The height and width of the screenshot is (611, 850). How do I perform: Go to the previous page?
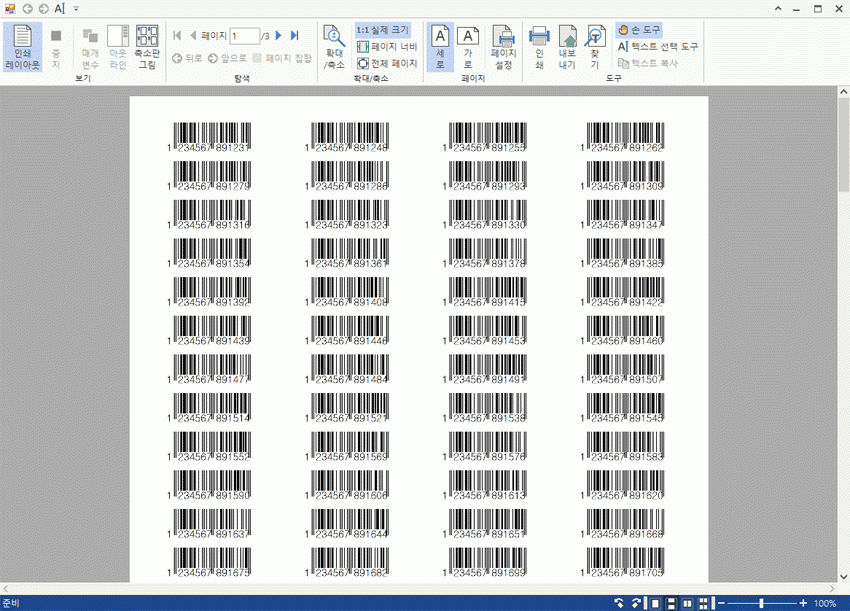coord(193,36)
